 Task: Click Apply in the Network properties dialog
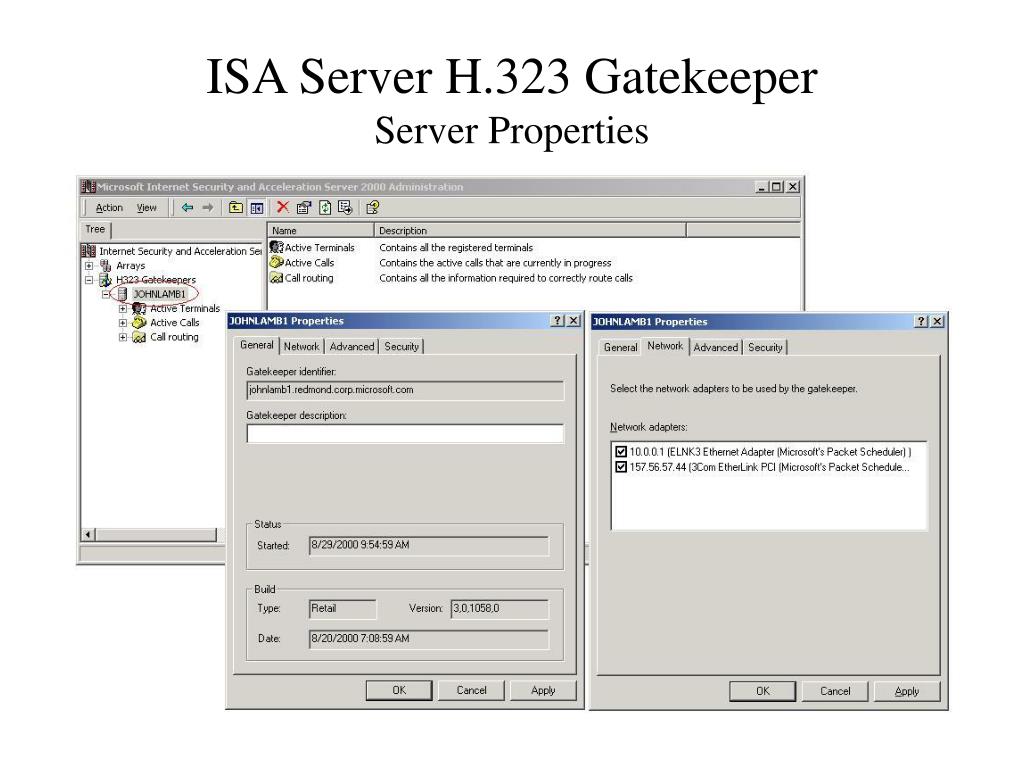pyautogui.click(x=907, y=691)
